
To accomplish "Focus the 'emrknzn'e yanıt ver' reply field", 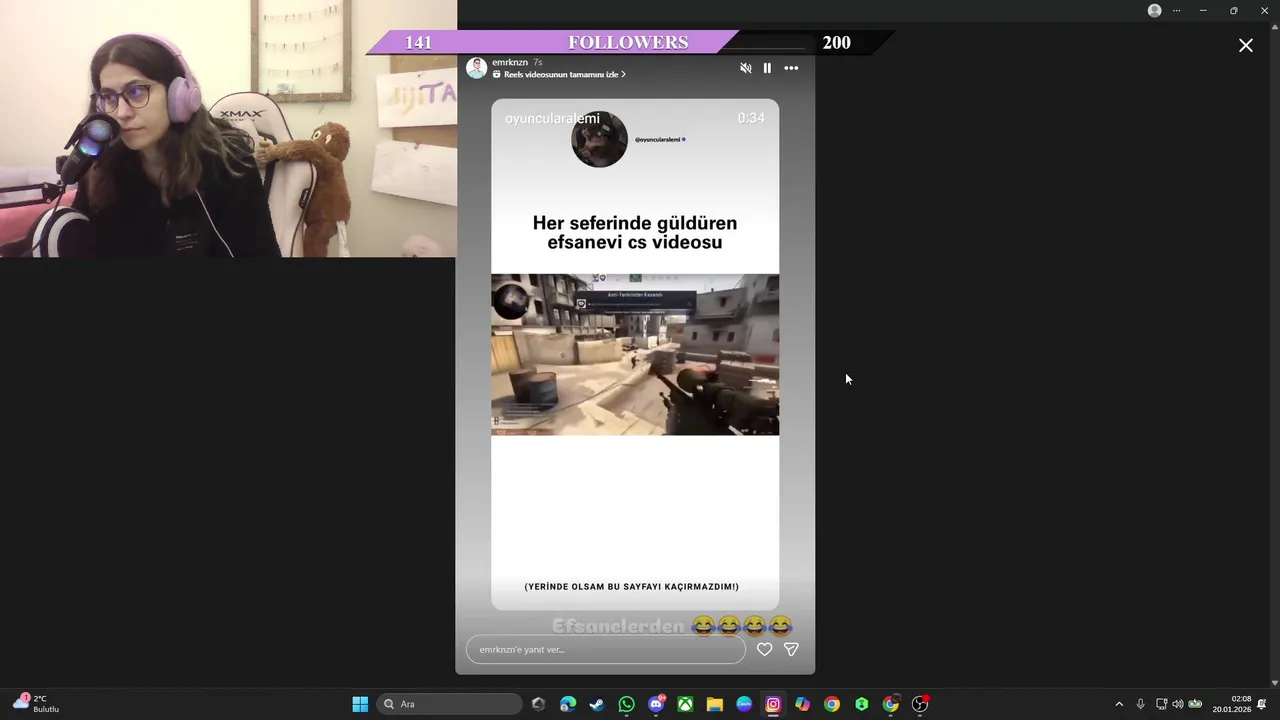I will click(x=606, y=649).
